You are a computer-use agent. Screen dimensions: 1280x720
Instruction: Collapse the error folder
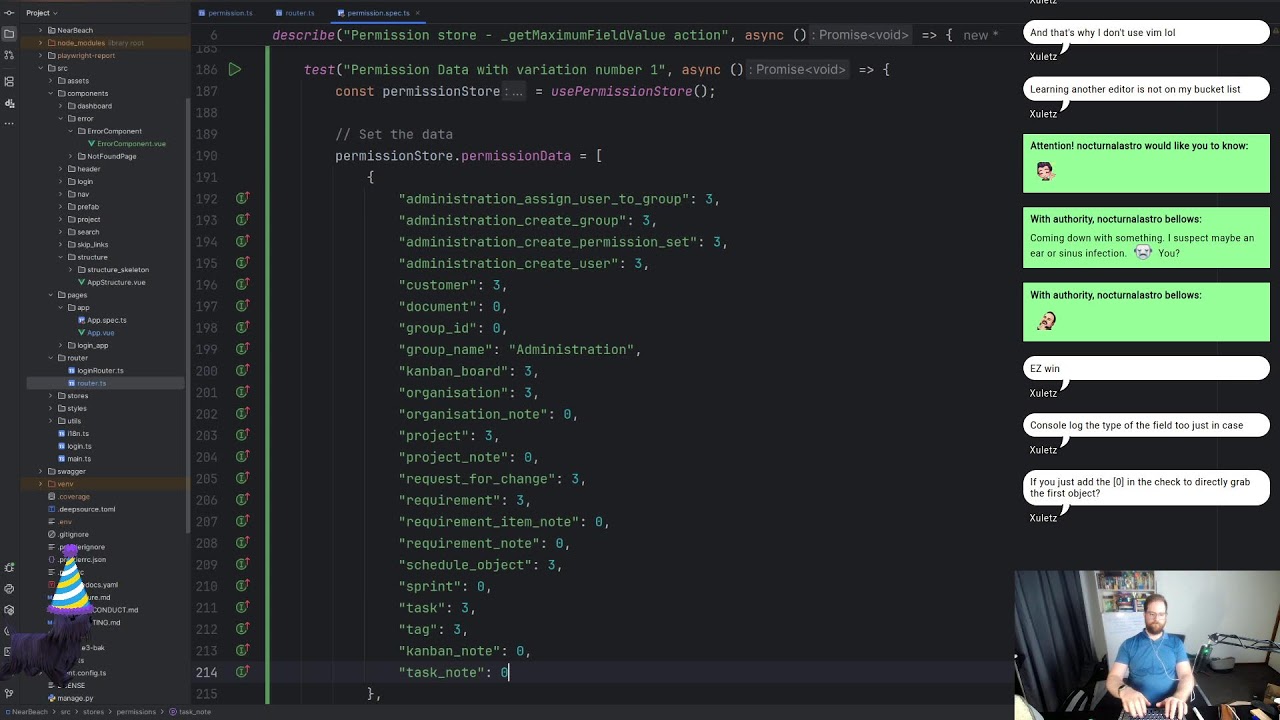pyautogui.click(x=60, y=118)
